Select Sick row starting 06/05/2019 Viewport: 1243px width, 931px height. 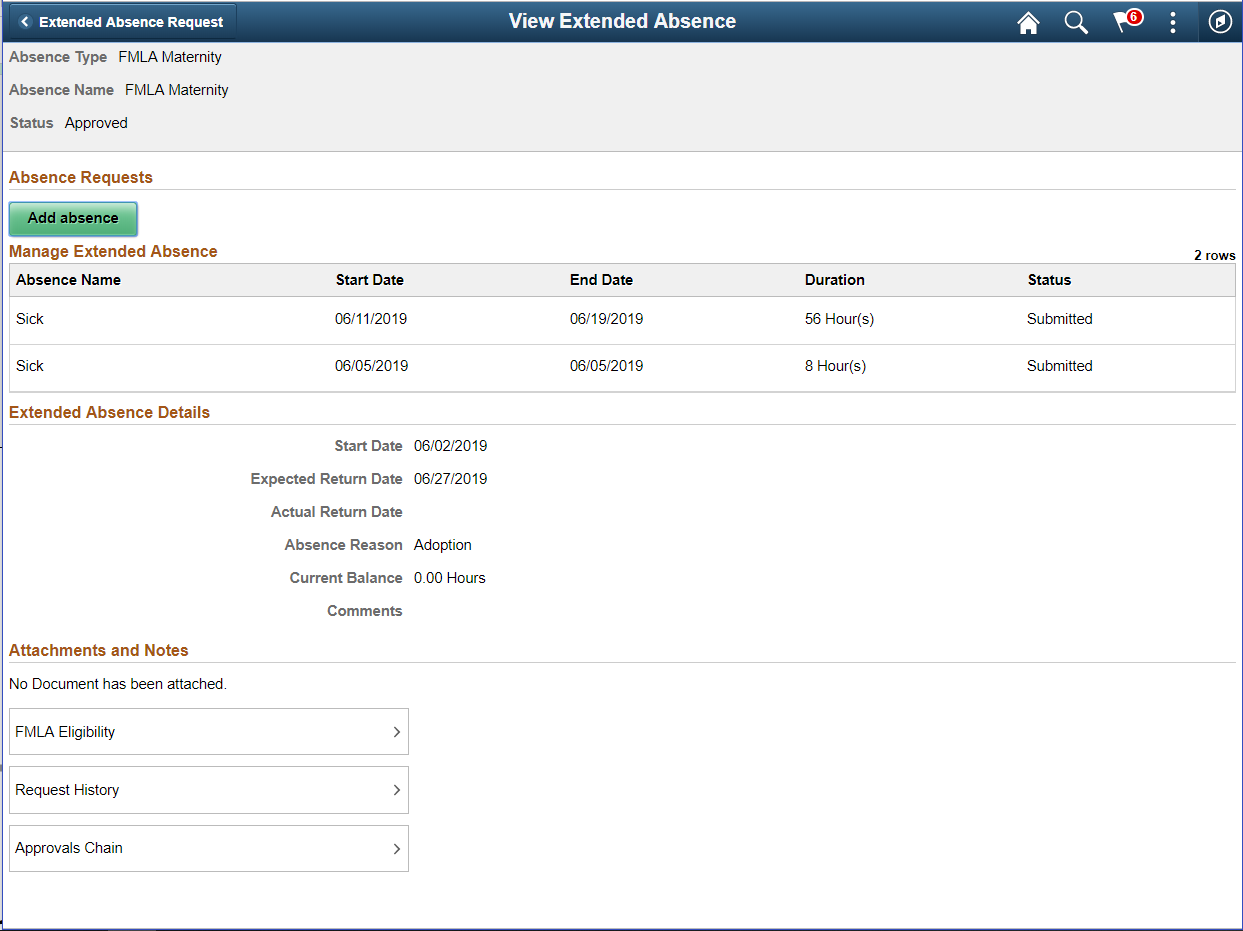click(x=622, y=367)
